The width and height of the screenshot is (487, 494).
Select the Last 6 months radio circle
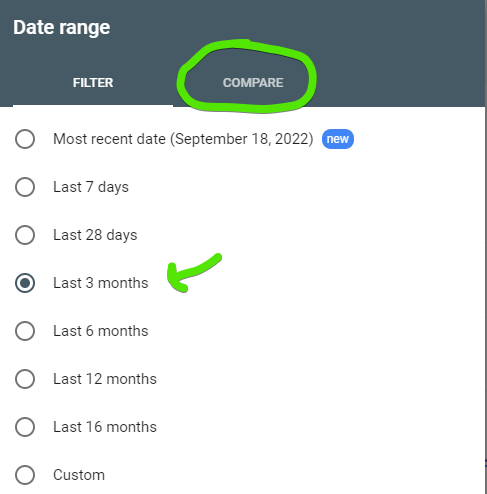25,331
